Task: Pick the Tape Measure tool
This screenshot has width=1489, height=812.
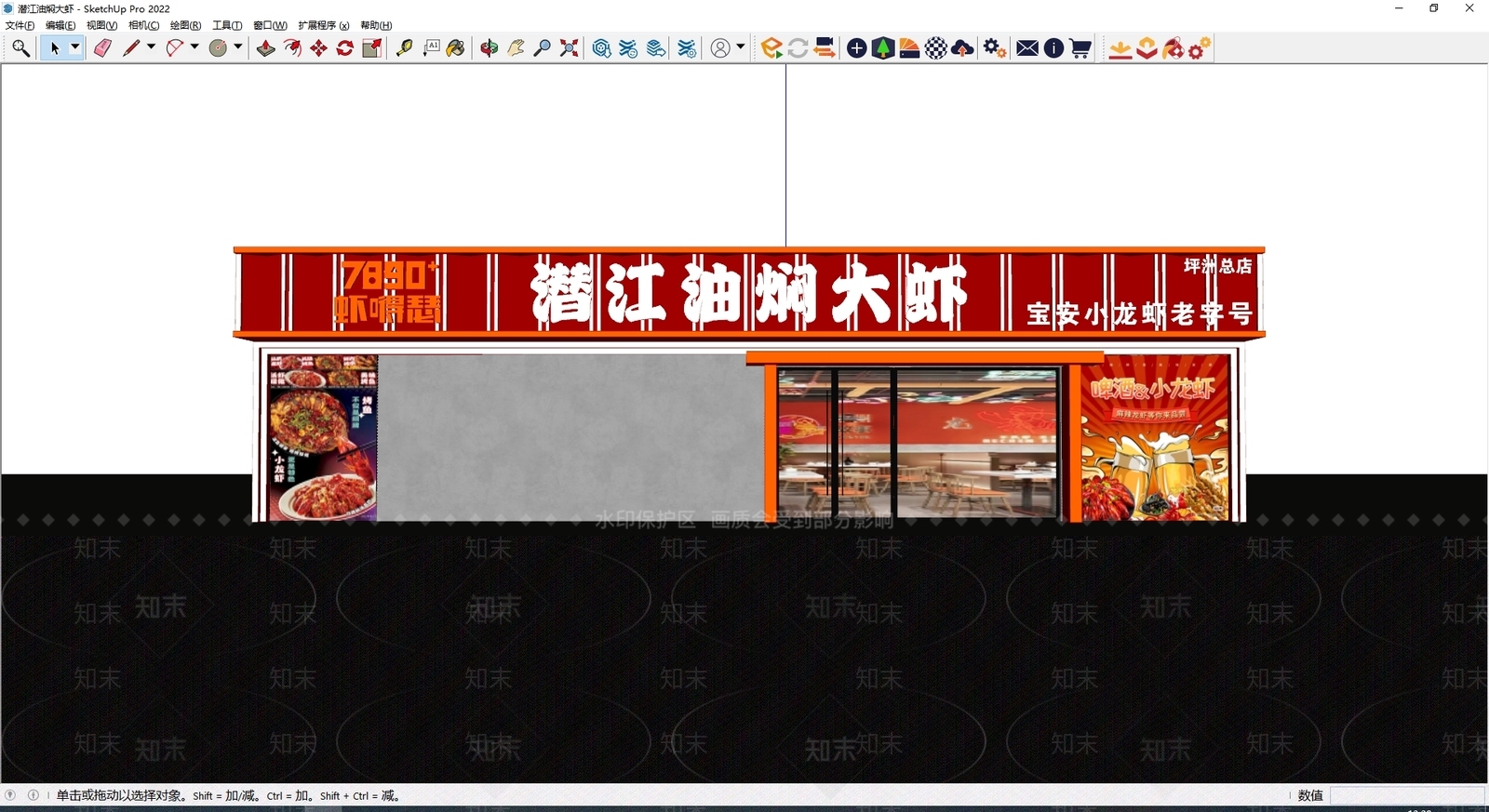Action: pos(405,48)
